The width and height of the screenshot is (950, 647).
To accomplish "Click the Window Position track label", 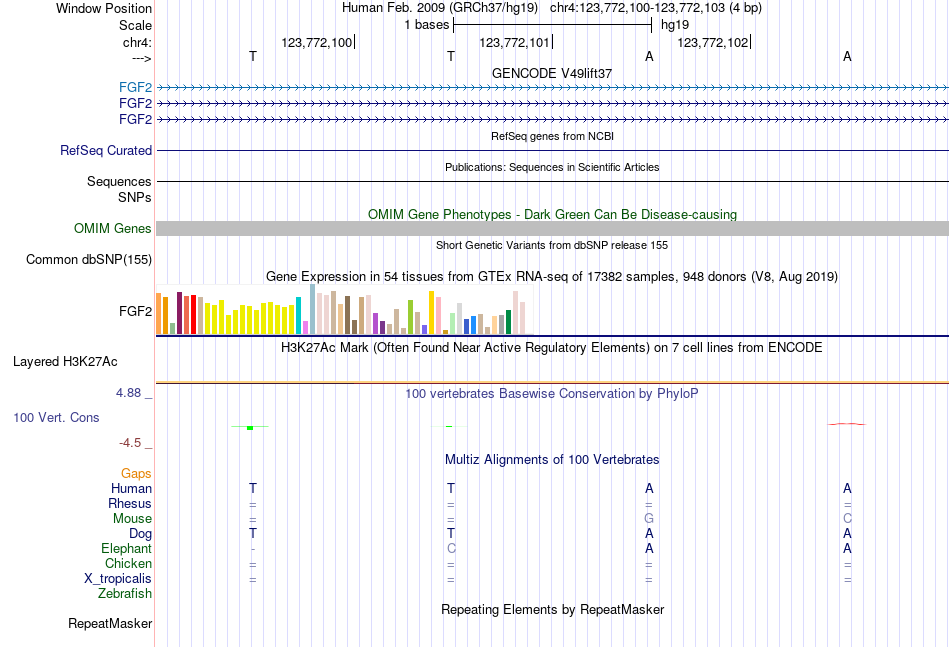I will [x=104, y=8].
